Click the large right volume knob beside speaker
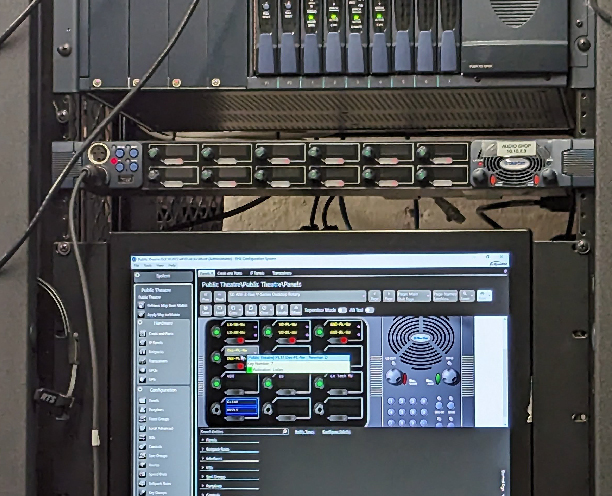This screenshot has height=496, width=612. pos(449,376)
